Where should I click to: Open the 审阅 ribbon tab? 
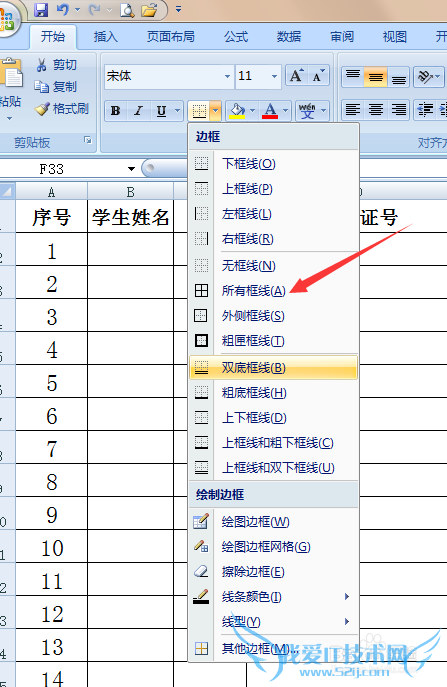click(342, 36)
